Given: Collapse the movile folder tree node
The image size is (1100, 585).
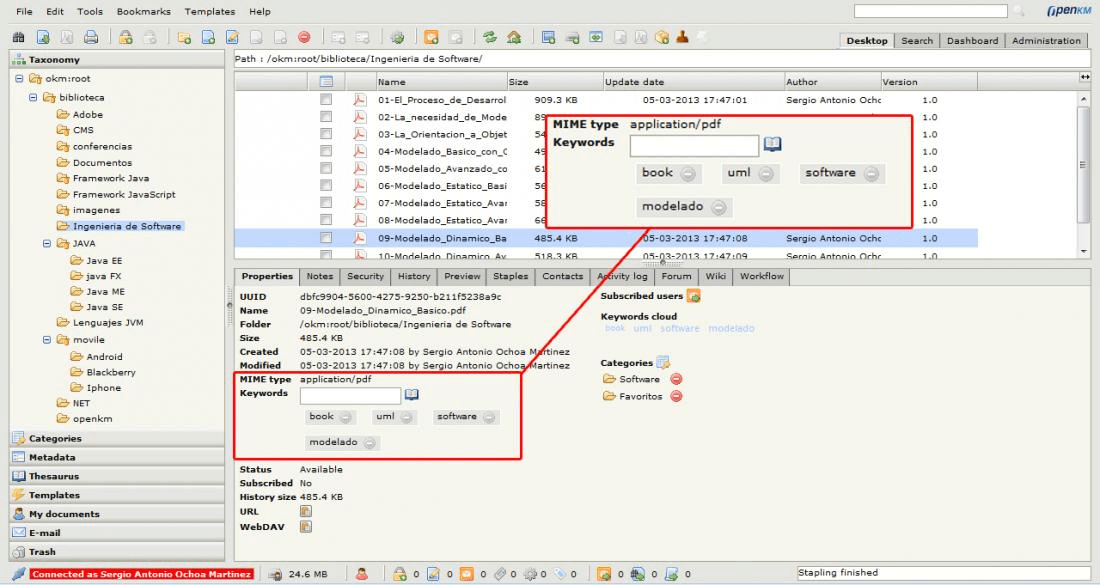Looking at the screenshot, I should pos(47,339).
